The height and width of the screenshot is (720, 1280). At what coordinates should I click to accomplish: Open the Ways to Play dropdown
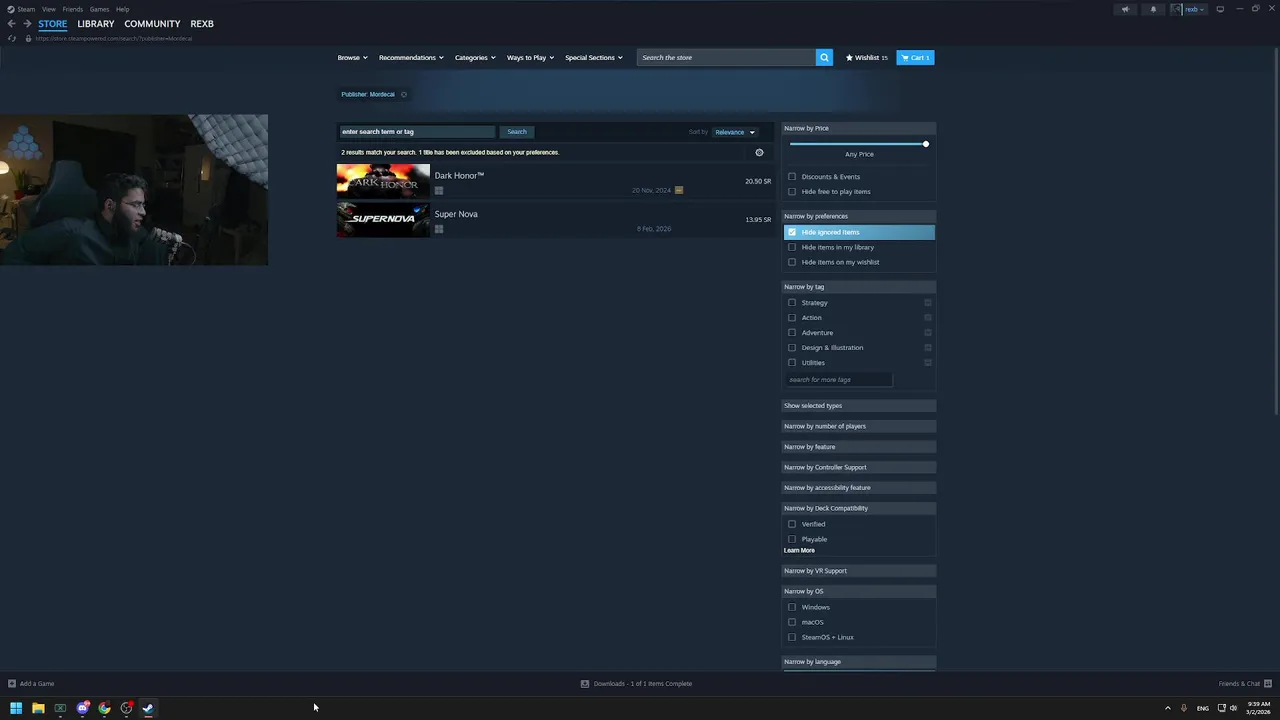coord(530,57)
